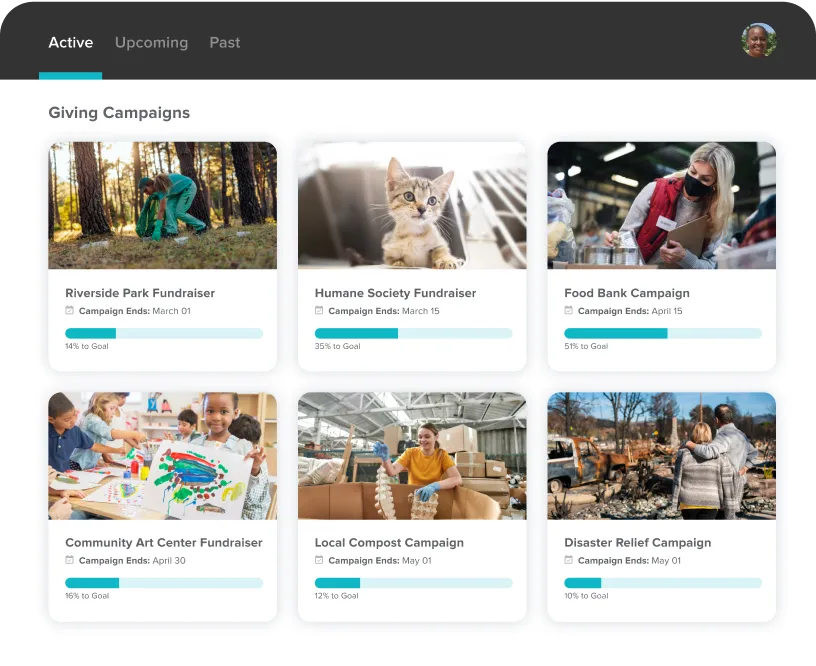
Task: Click the forest cleanup photo thumbnail
Action: pyautogui.click(x=163, y=206)
